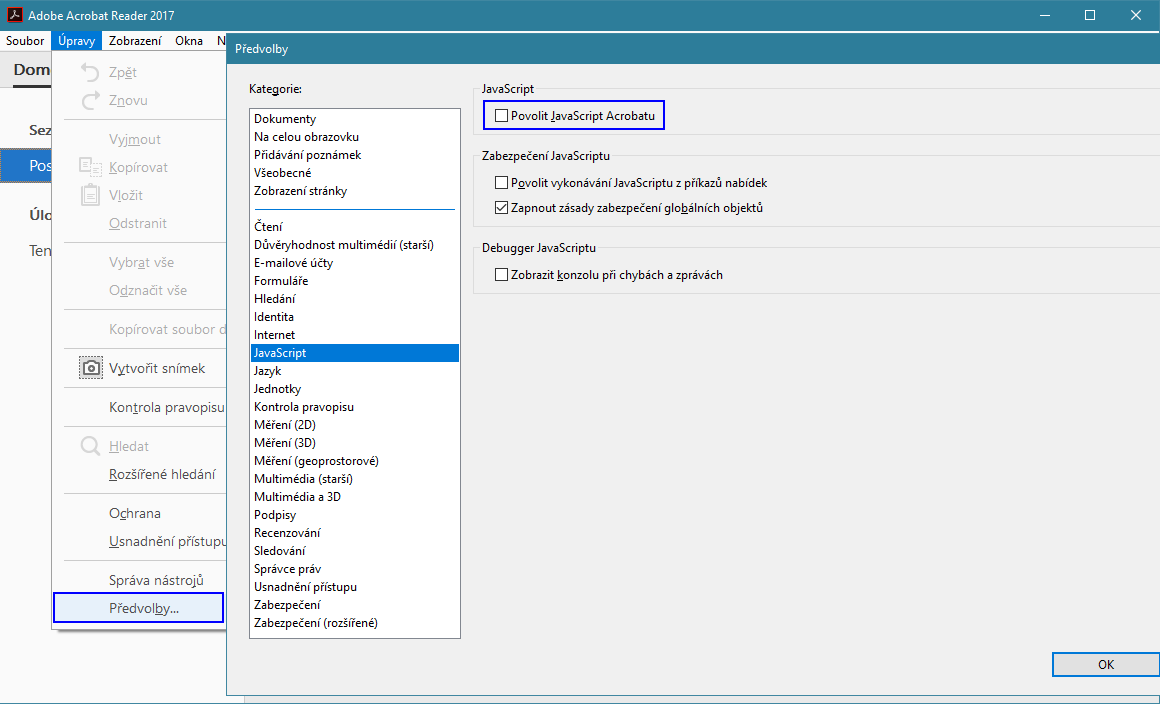The height and width of the screenshot is (704, 1160).
Task: Enable Povolit JavaScript Acrobatu checkbox
Action: coord(502,115)
